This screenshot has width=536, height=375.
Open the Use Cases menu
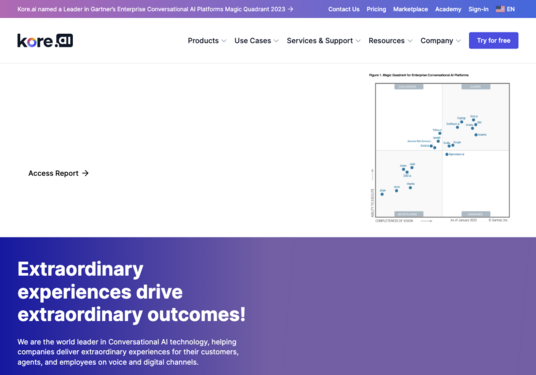point(253,41)
